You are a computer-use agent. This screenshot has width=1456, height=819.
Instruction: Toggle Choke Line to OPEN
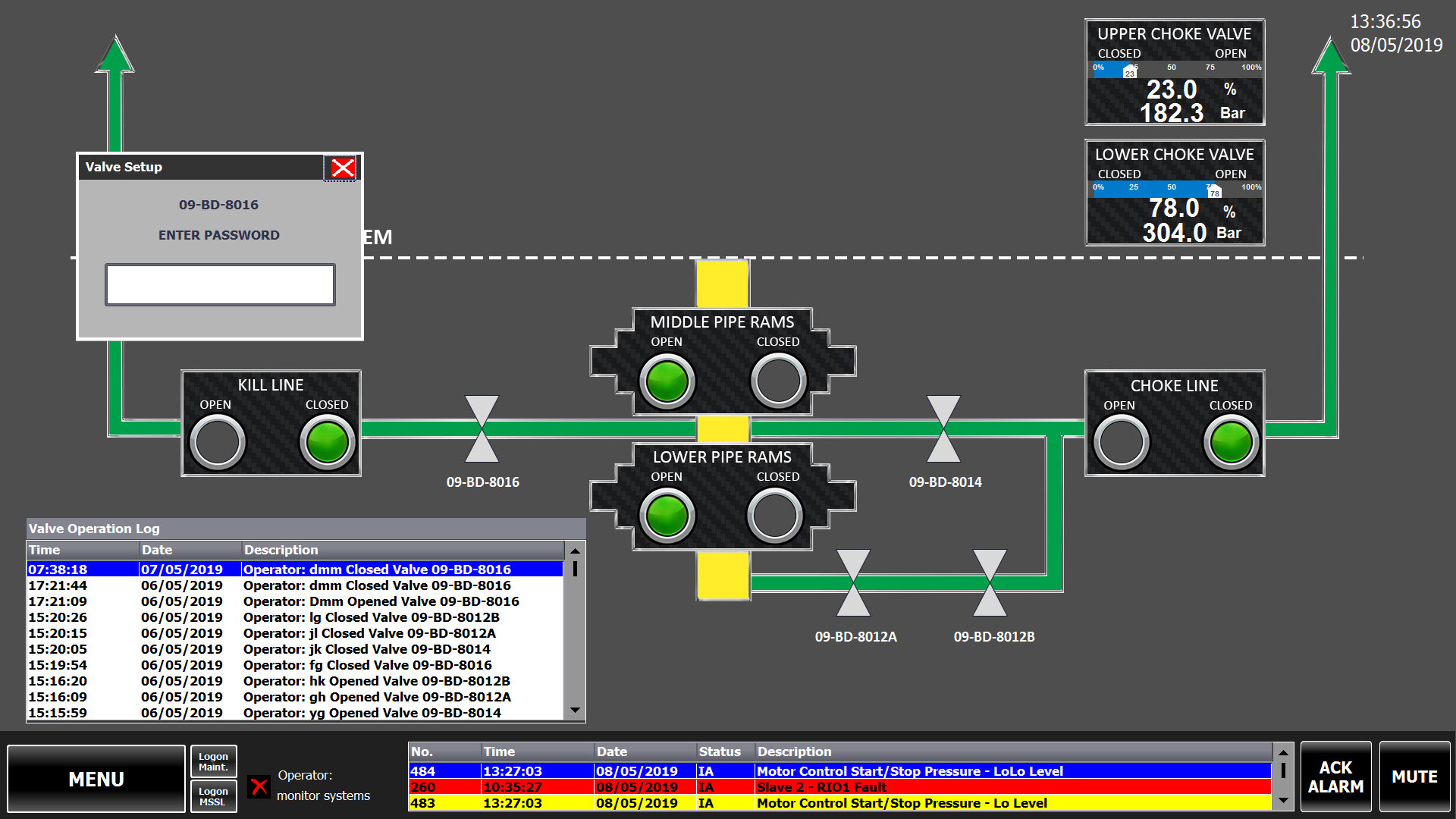pos(1121,441)
